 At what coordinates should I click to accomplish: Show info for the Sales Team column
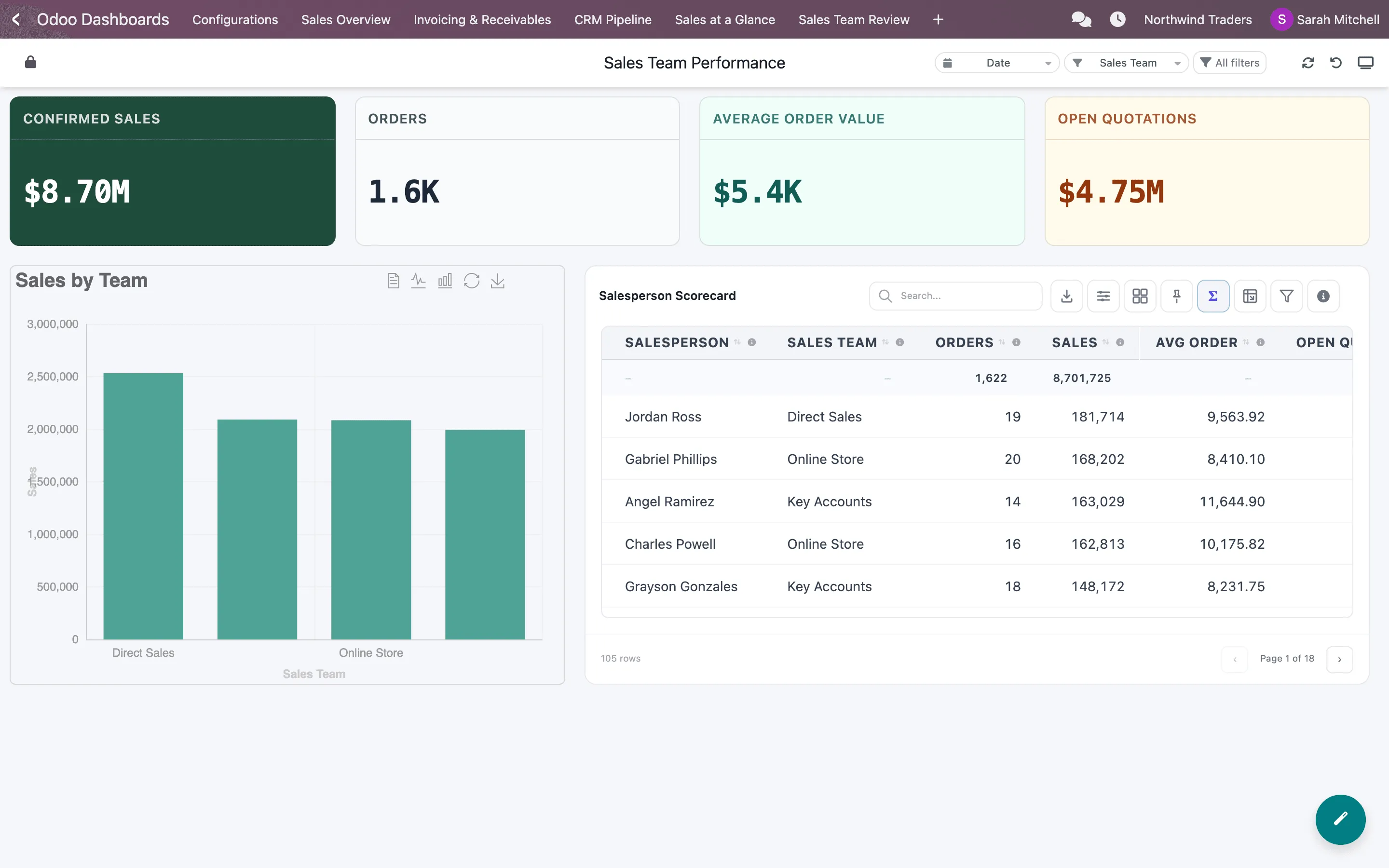900,343
